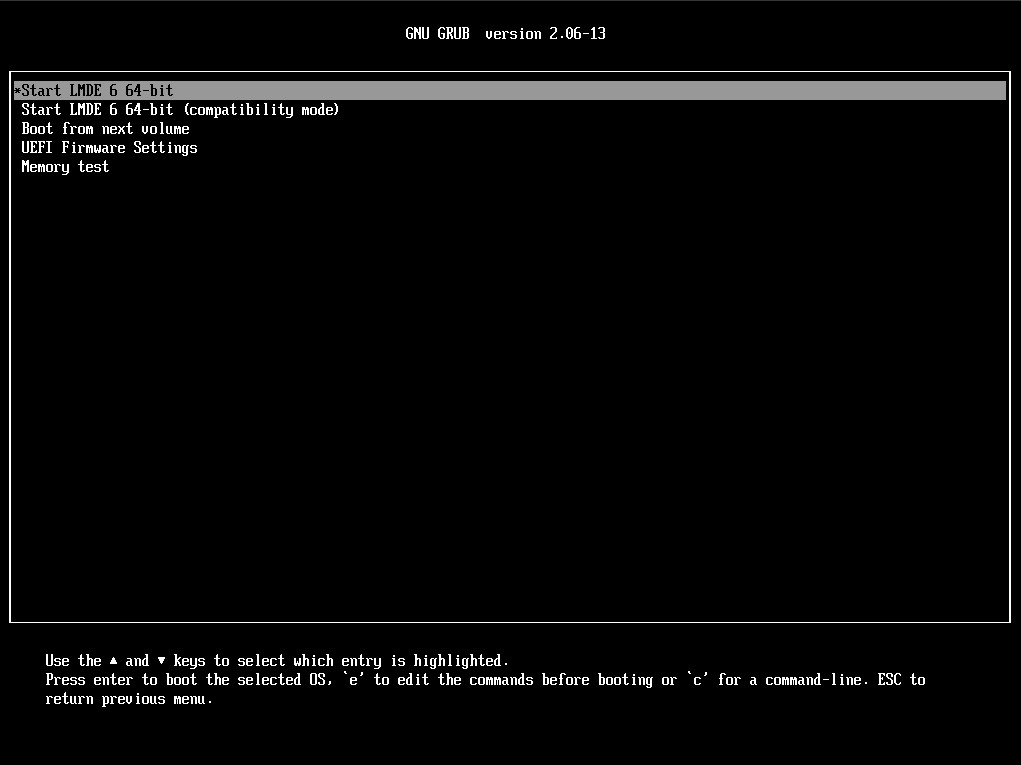Image resolution: width=1021 pixels, height=765 pixels.
Task: Click the asterisk selection marker
Action: click(x=17, y=91)
